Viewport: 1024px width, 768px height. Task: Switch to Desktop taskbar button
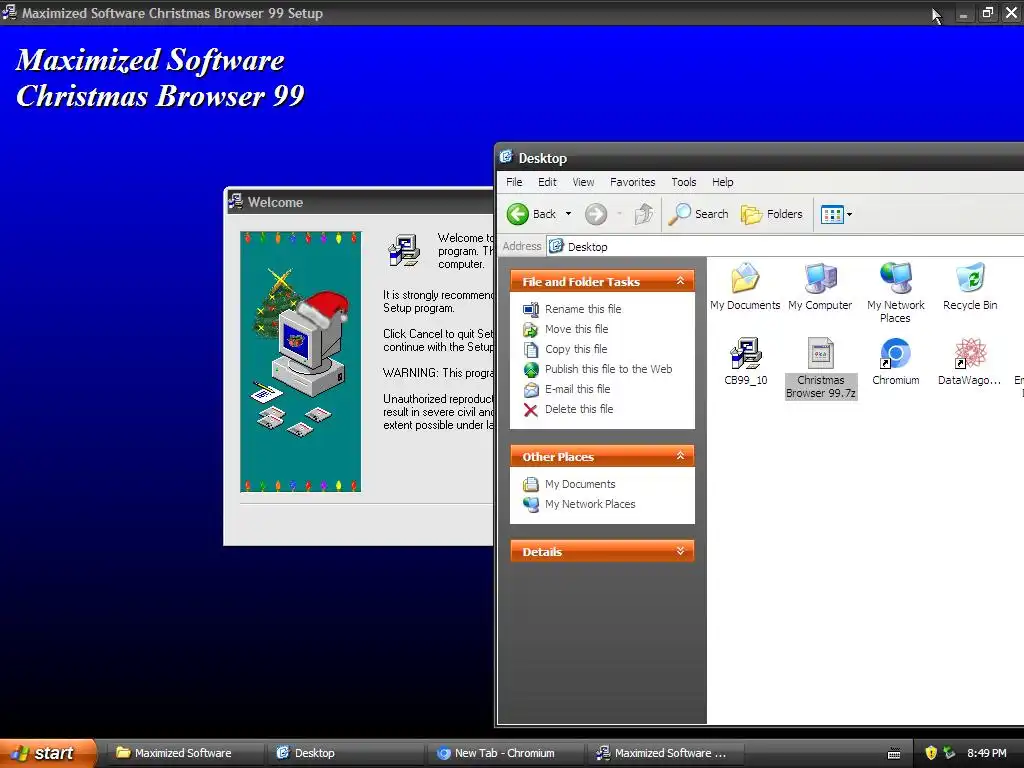point(344,753)
